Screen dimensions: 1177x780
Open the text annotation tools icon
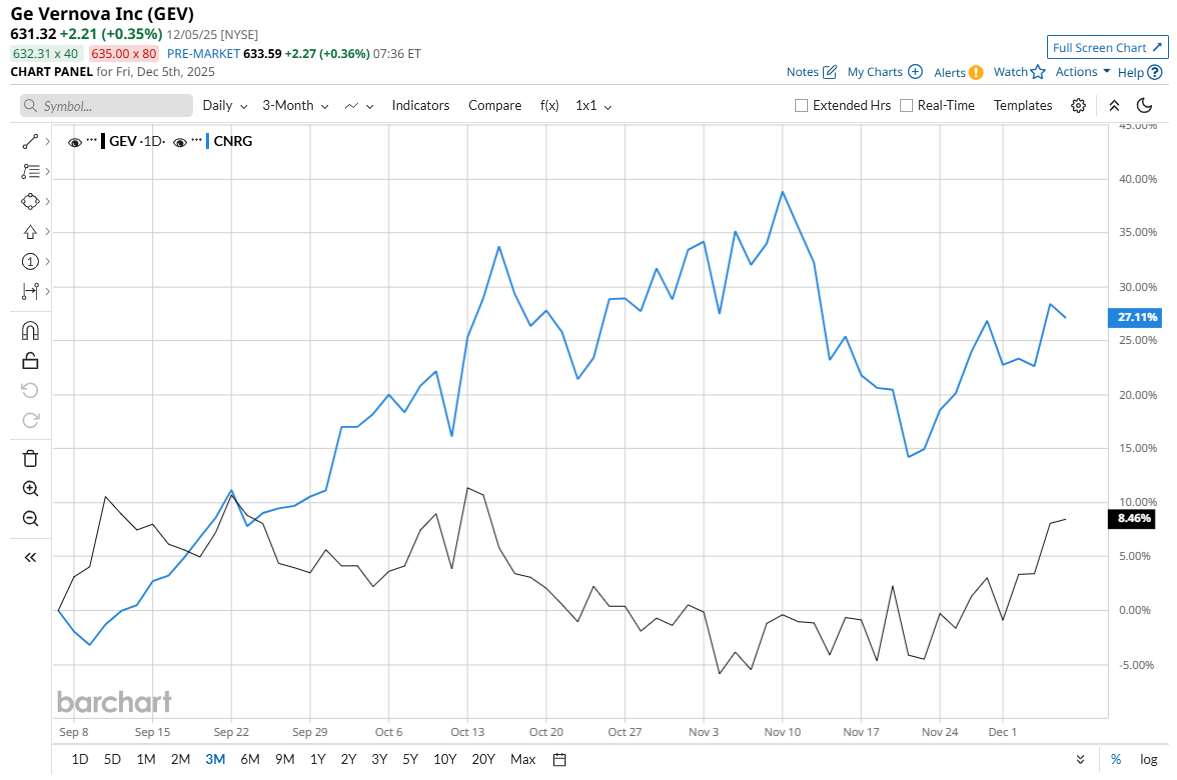[x=30, y=171]
